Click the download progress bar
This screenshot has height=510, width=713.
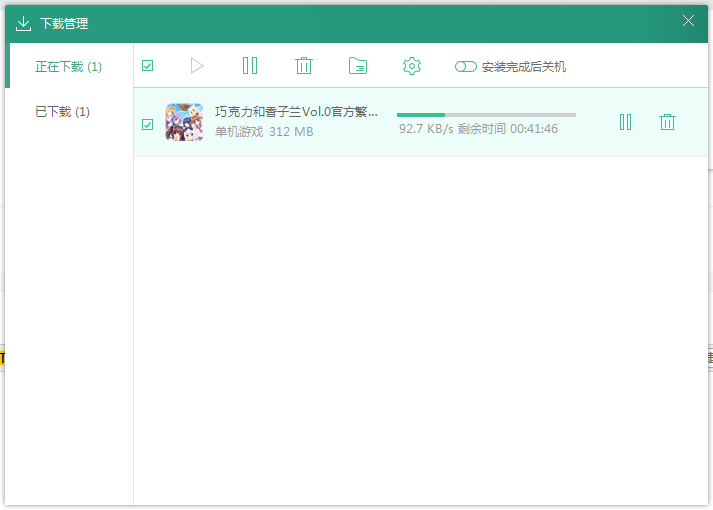tap(486, 115)
